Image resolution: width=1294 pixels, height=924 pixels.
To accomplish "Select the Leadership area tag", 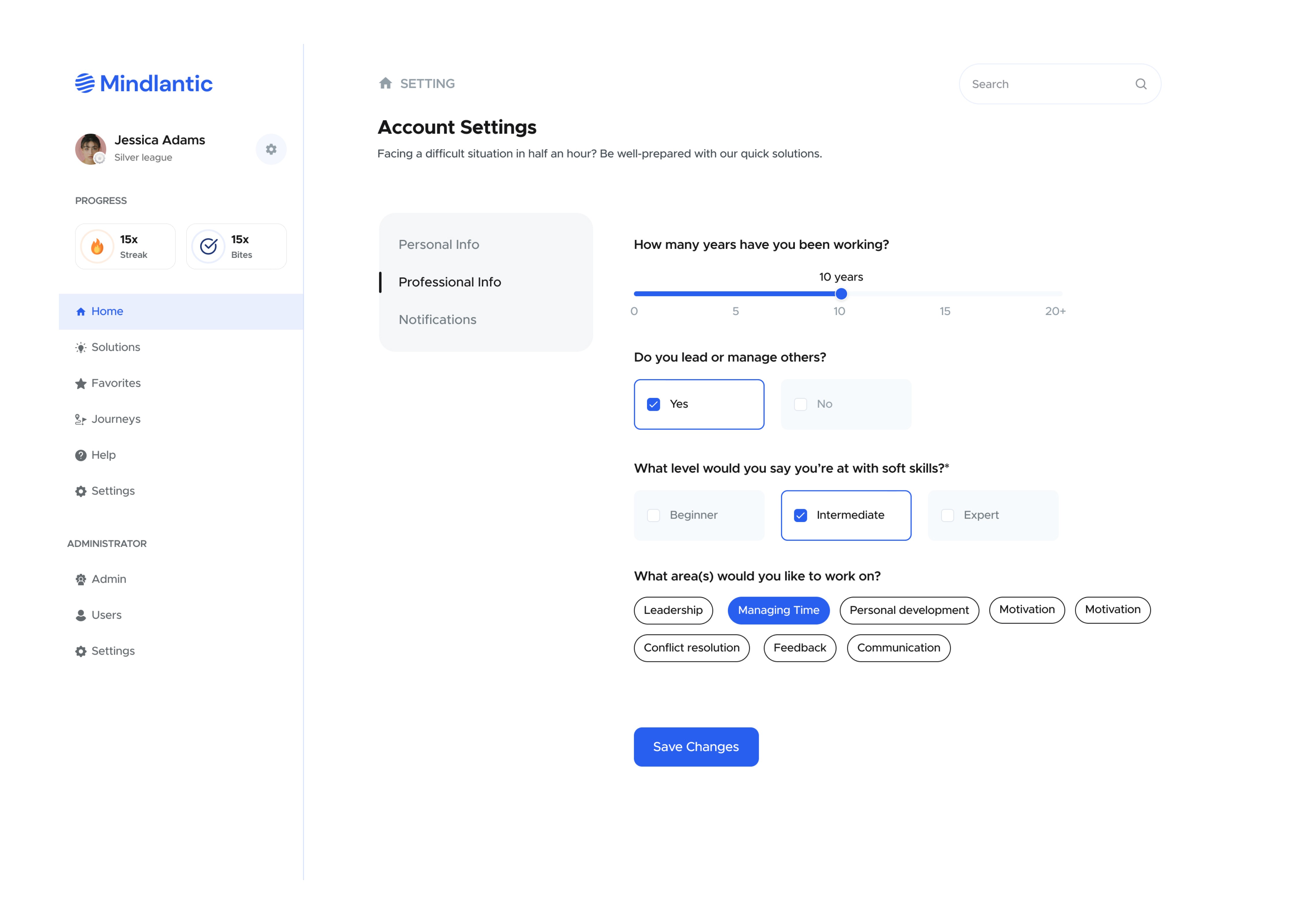I will tap(673, 610).
